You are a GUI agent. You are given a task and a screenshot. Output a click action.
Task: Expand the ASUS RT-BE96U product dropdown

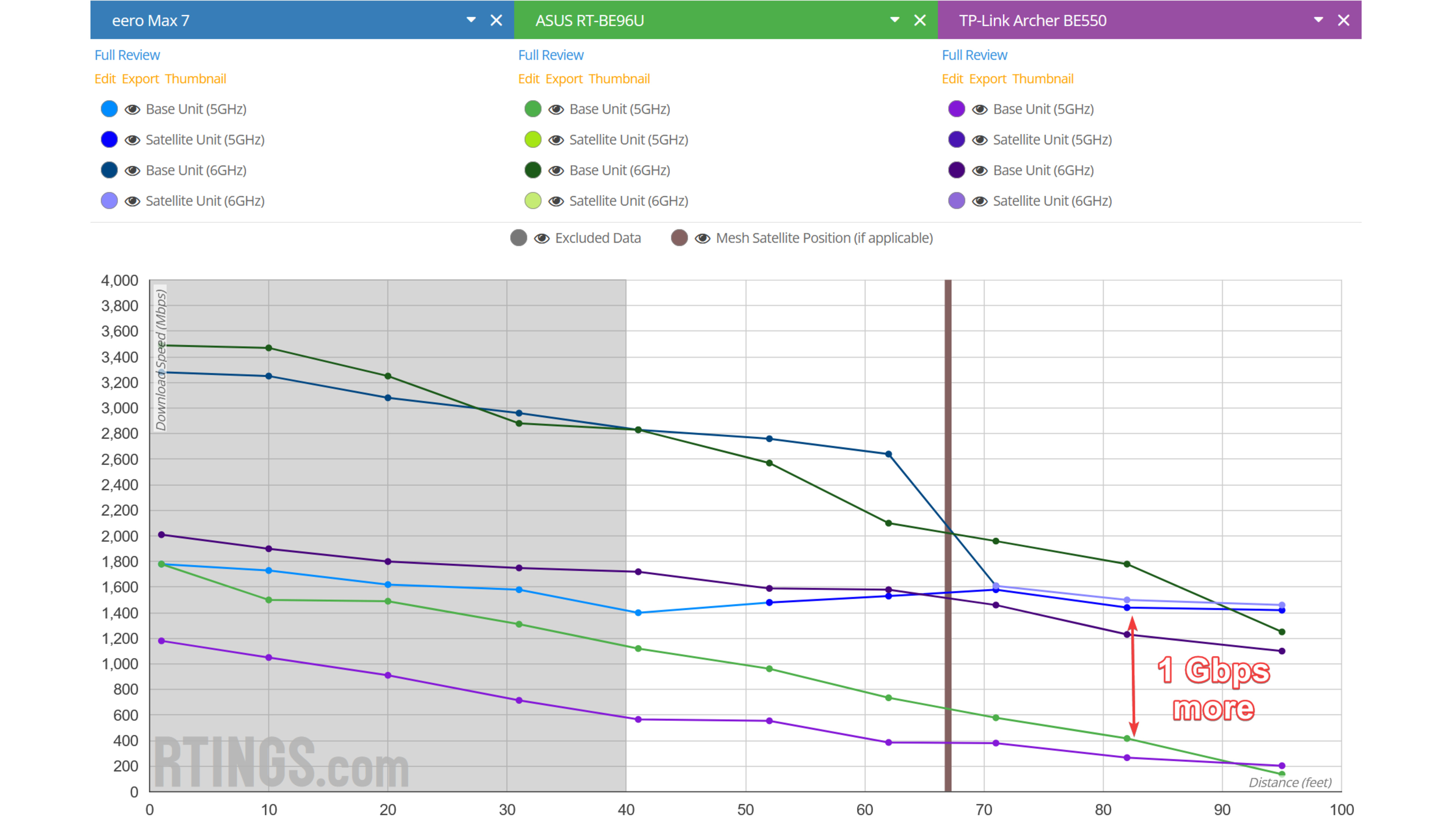pos(894,20)
